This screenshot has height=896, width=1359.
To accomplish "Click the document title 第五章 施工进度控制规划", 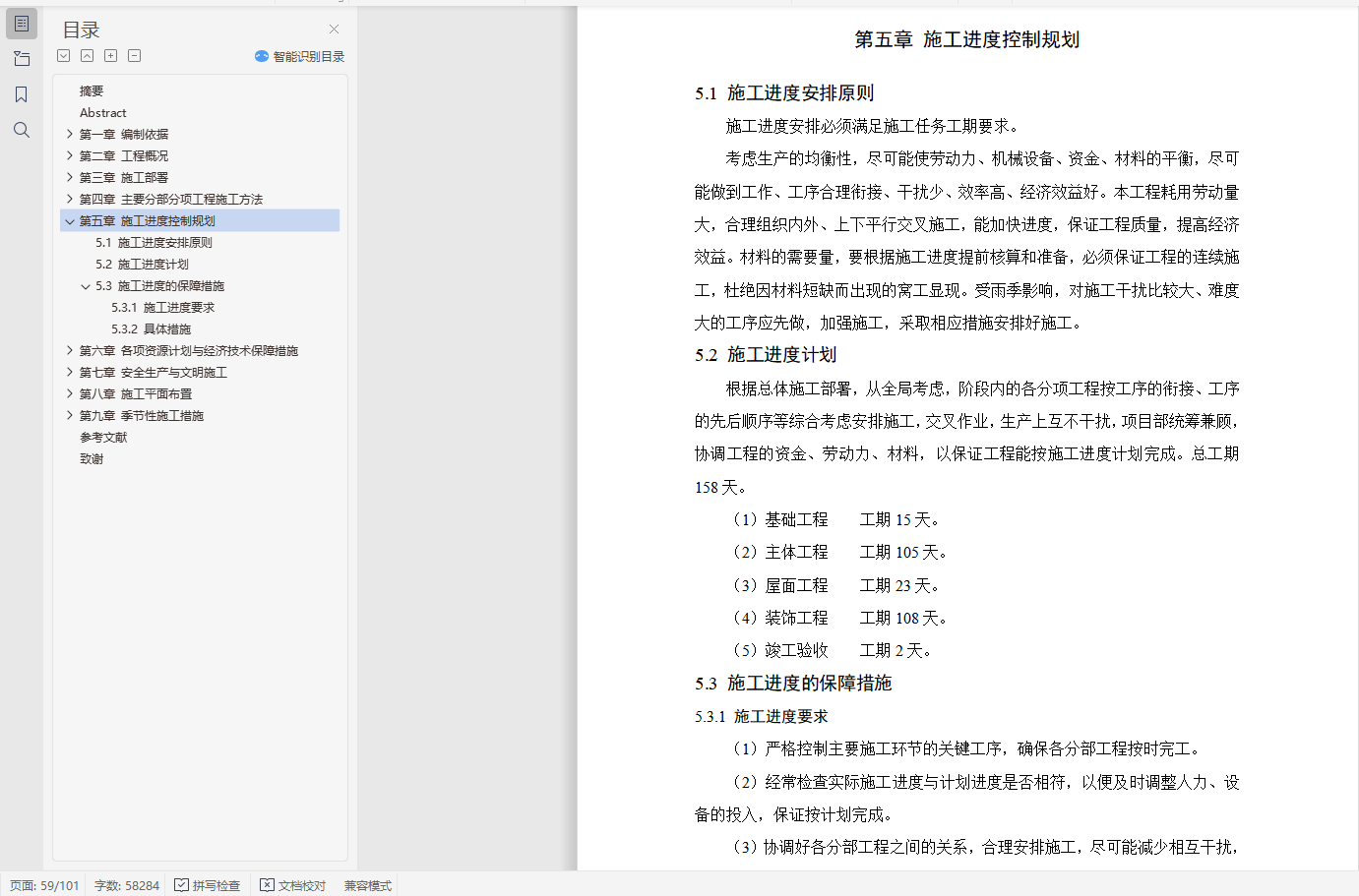I will (966, 39).
